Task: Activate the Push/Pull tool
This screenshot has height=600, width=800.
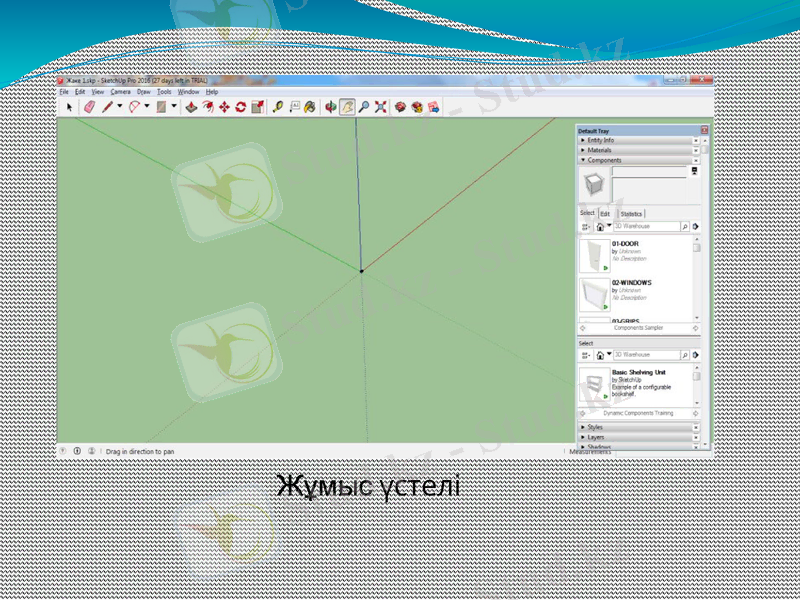Action: [x=192, y=106]
